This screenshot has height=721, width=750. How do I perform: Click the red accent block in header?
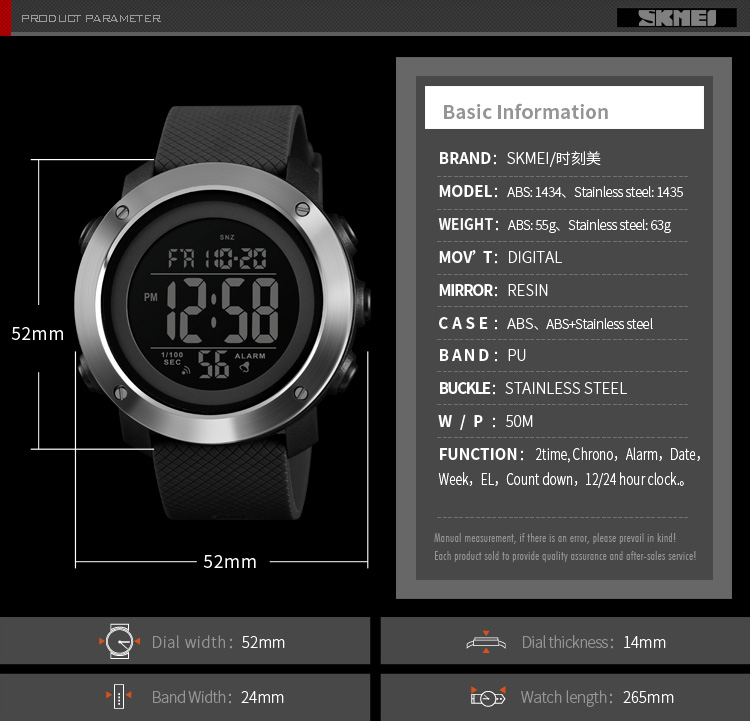[x=5, y=17]
